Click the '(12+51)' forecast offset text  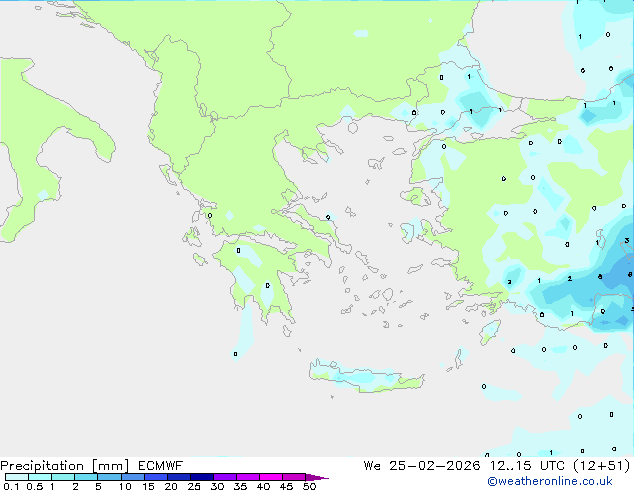(602, 466)
